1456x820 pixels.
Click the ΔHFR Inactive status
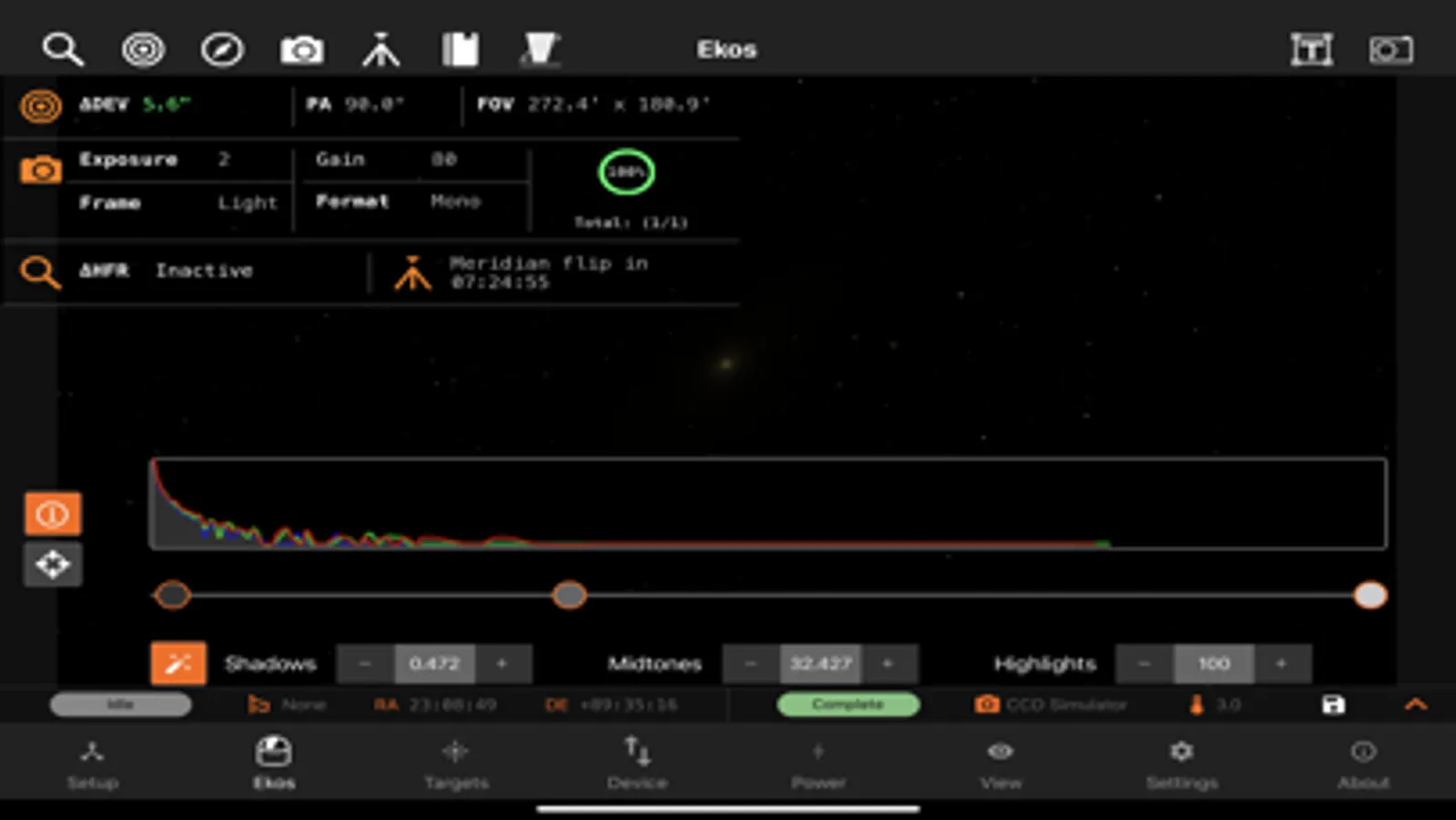[x=204, y=271]
